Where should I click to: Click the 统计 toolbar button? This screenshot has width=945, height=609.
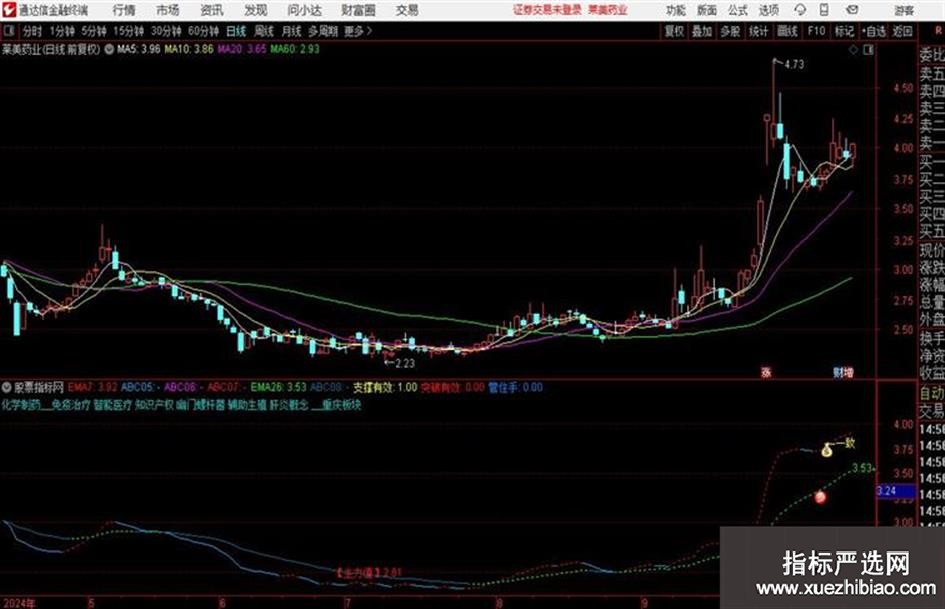(x=758, y=31)
